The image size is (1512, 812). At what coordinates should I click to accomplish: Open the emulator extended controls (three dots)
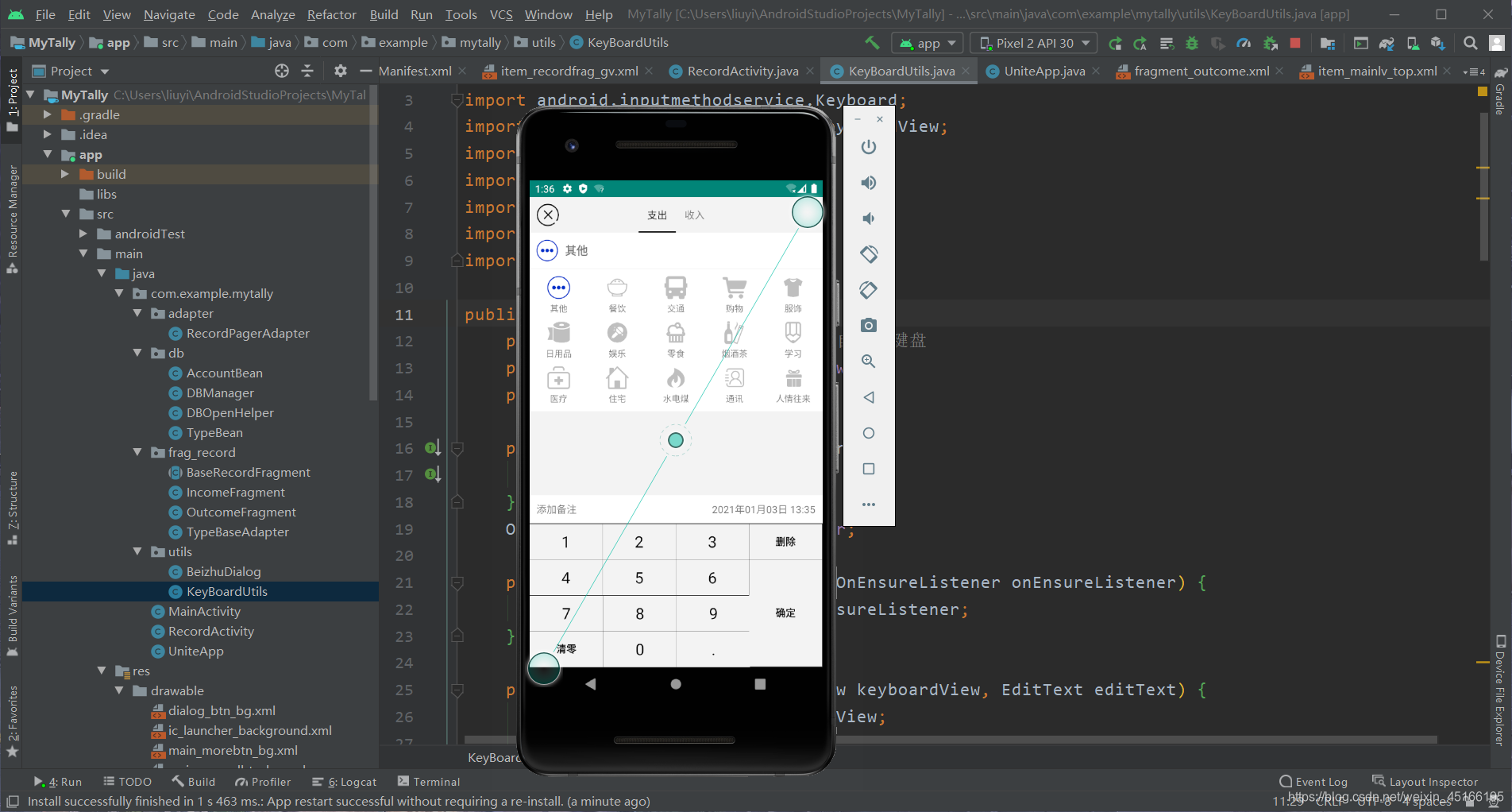pyautogui.click(x=869, y=505)
